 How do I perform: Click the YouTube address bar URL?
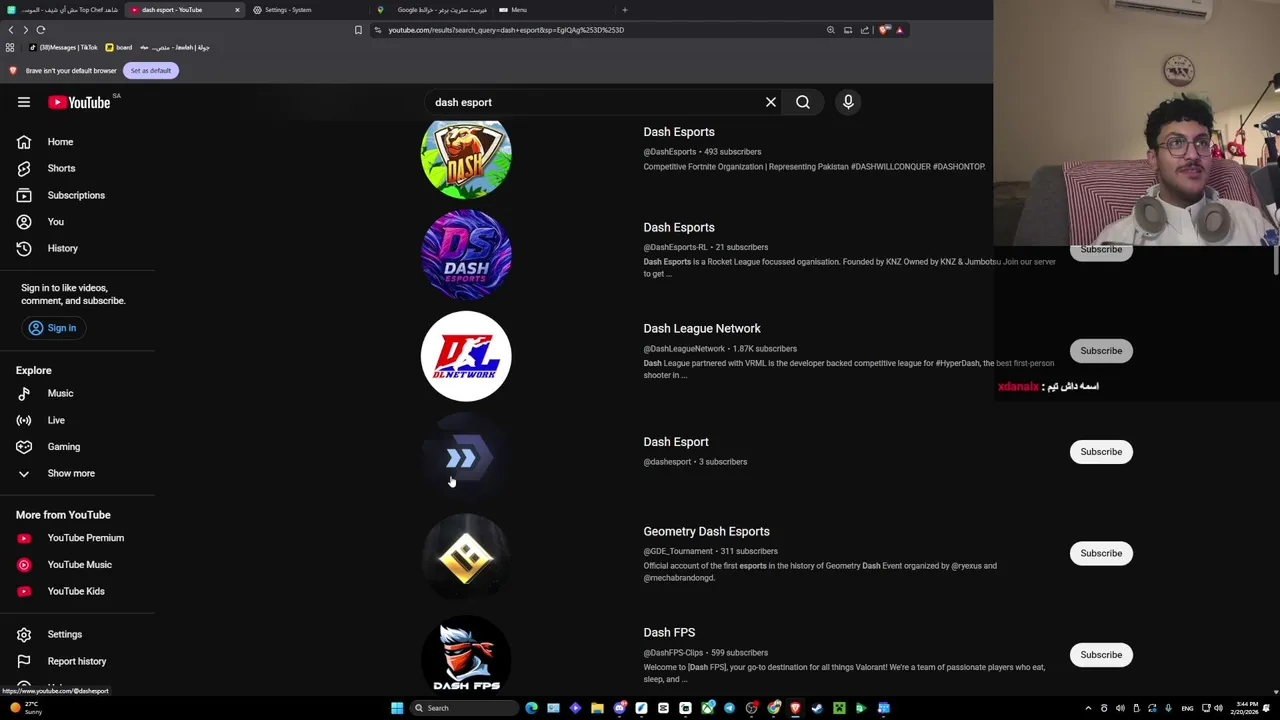pos(506,30)
